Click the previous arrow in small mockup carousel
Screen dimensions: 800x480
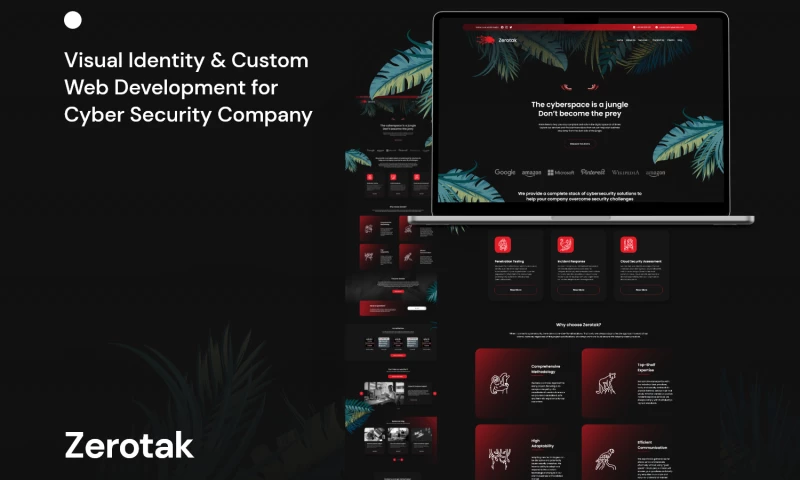point(361,393)
